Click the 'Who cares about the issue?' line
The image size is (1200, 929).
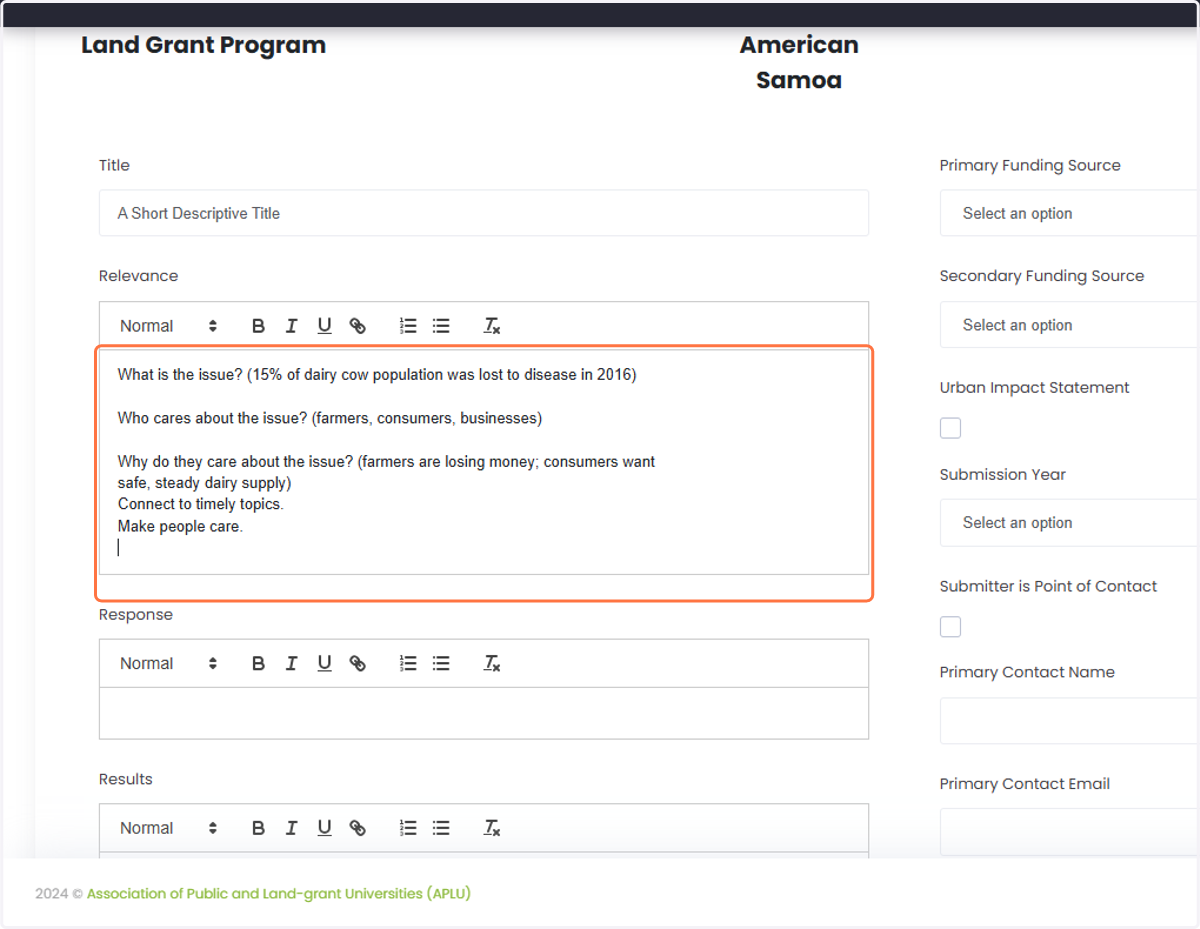[330, 418]
